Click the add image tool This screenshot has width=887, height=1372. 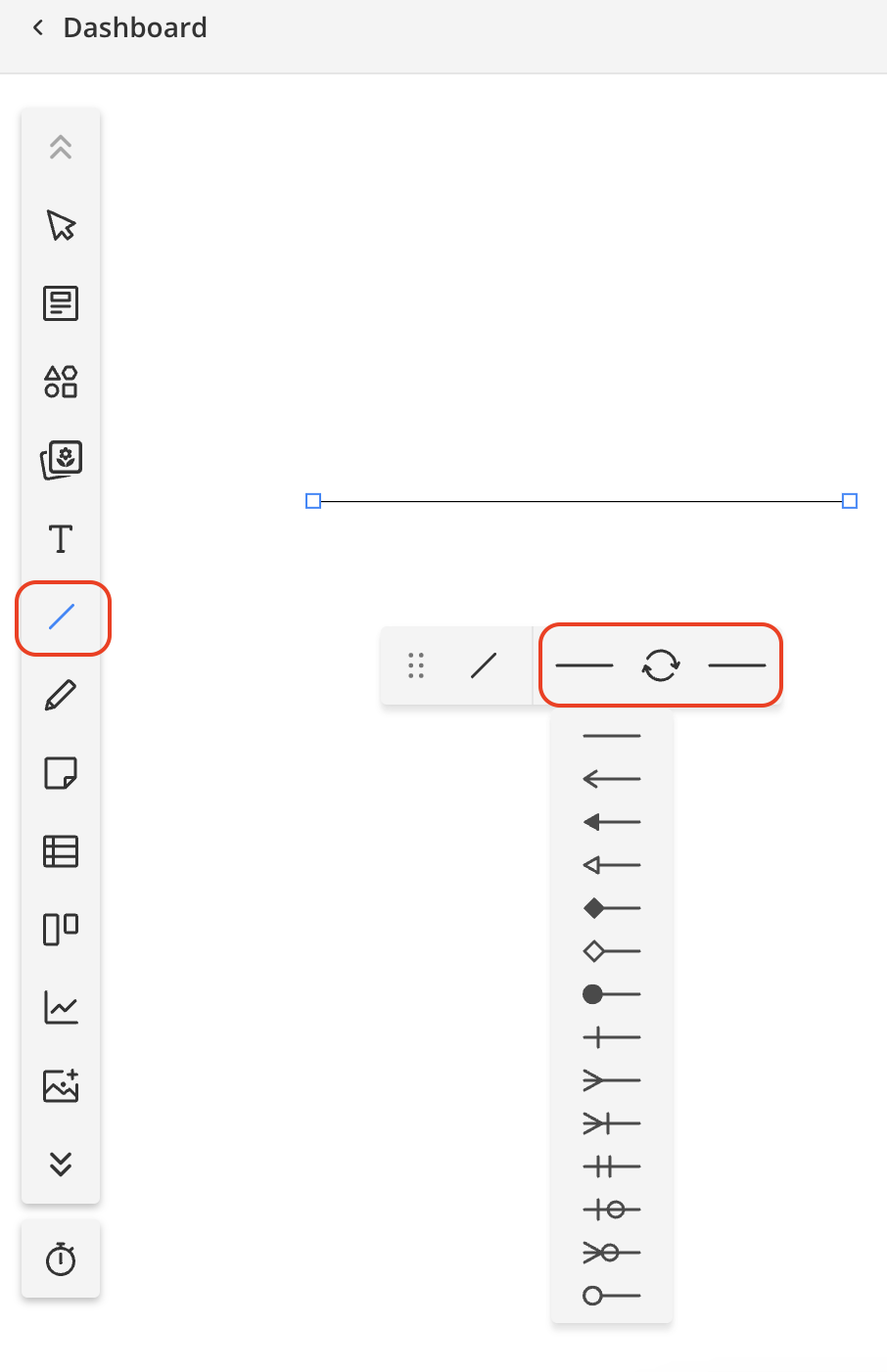click(x=61, y=1086)
